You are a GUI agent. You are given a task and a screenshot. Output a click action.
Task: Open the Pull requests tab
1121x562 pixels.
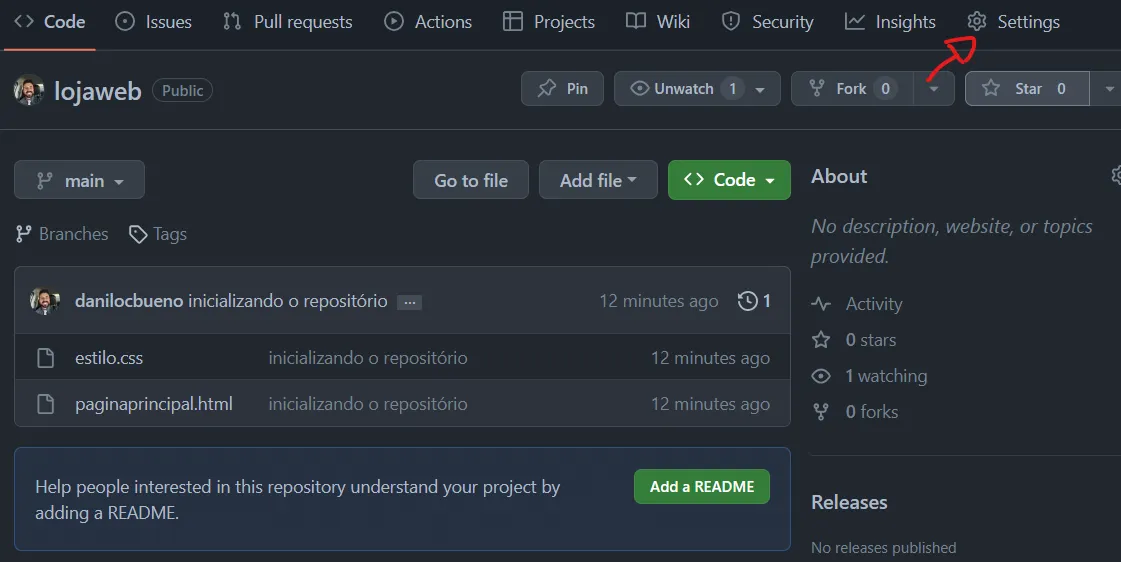[287, 22]
